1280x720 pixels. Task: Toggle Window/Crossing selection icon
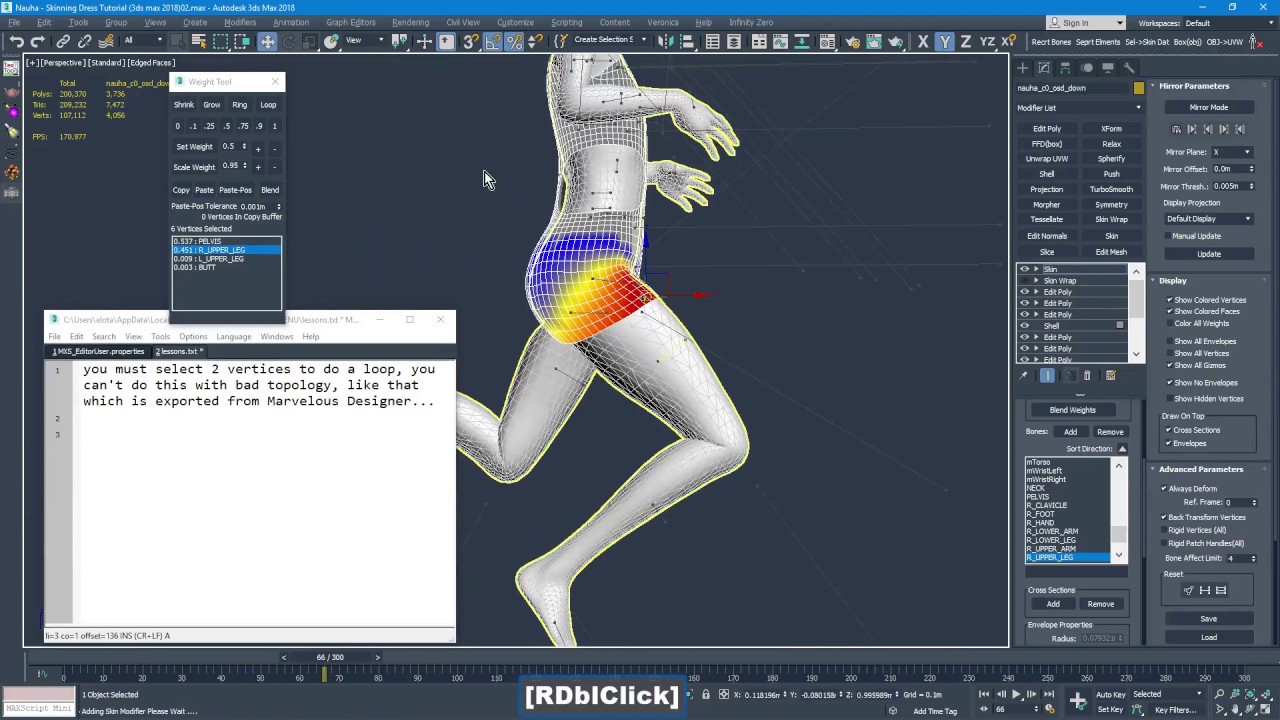(242, 41)
